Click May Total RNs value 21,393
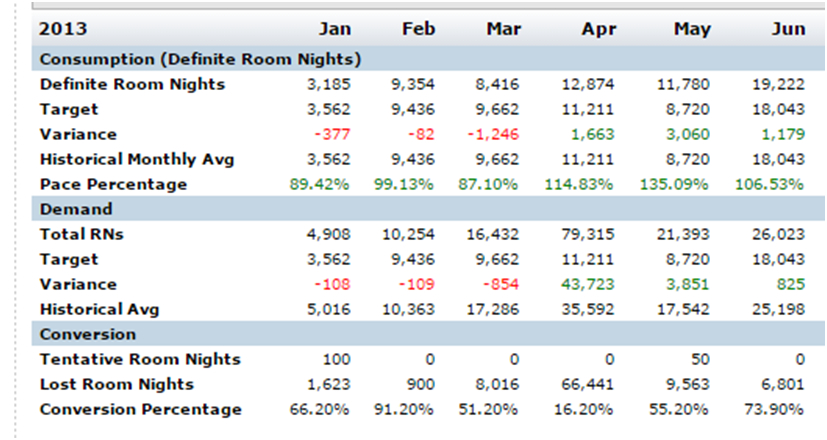The image size is (827, 440). tap(684, 234)
